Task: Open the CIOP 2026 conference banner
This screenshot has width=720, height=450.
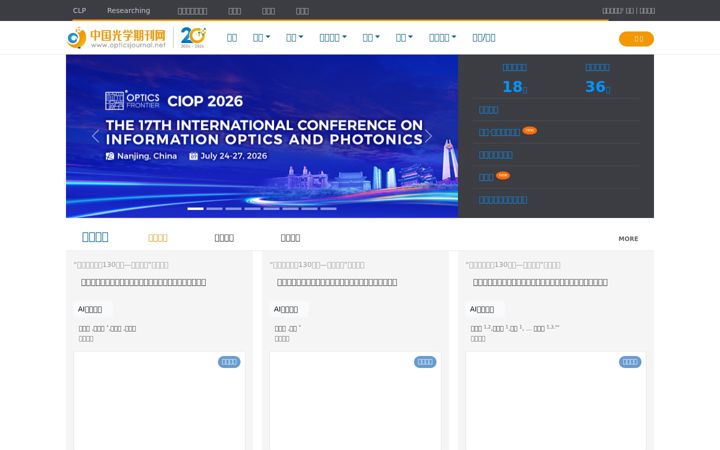Action: coord(262,136)
